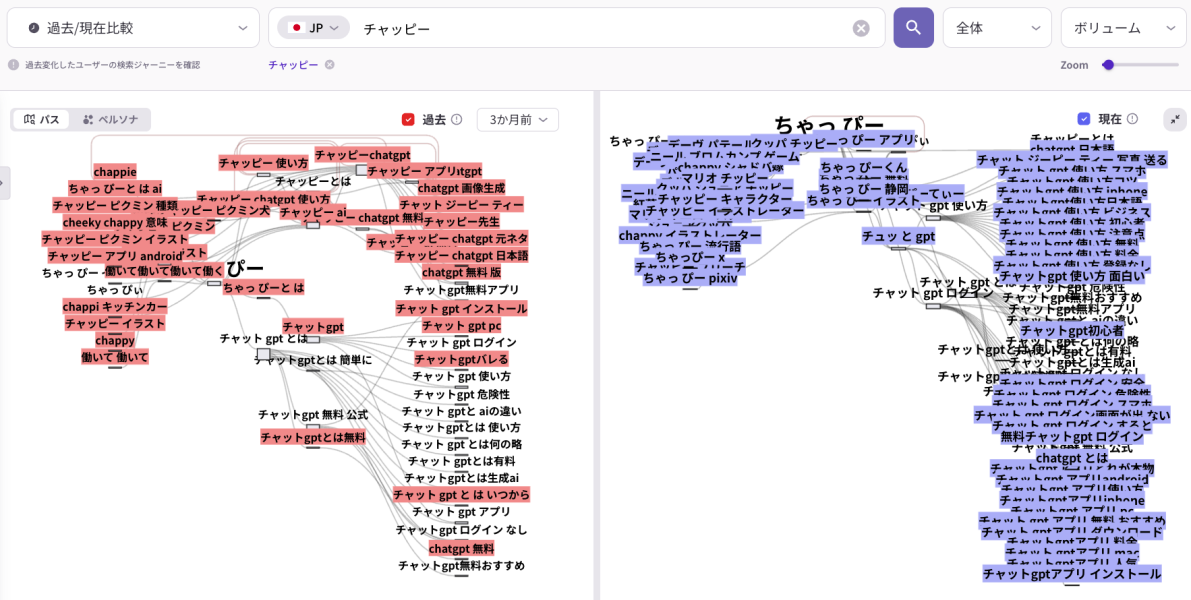
Task: Click the チャッピー search input field
Action: [x=600, y=28]
